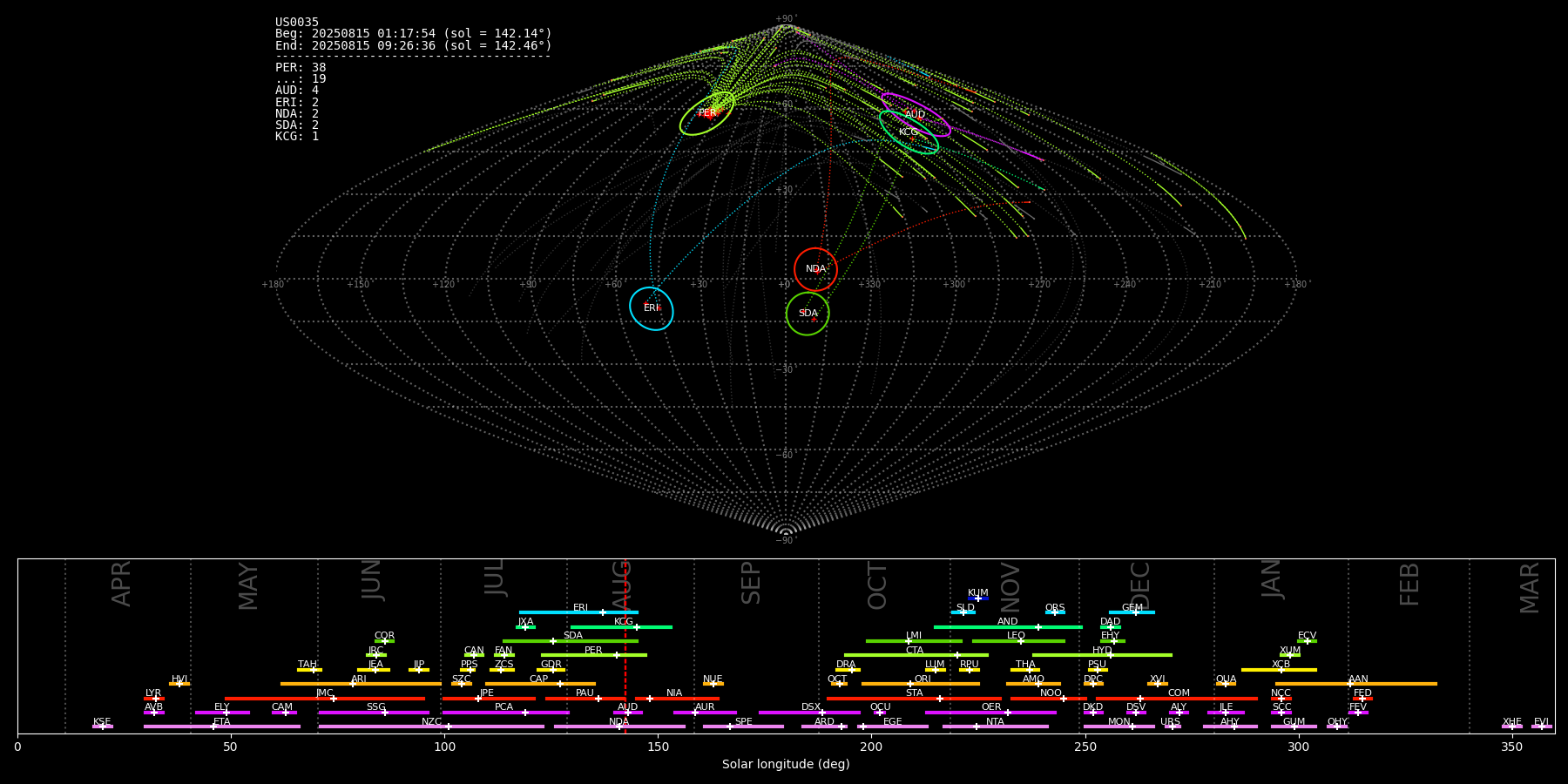Click the HYD bar in timeline
This screenshot has width=1568, height=784.
(1102, 655)
